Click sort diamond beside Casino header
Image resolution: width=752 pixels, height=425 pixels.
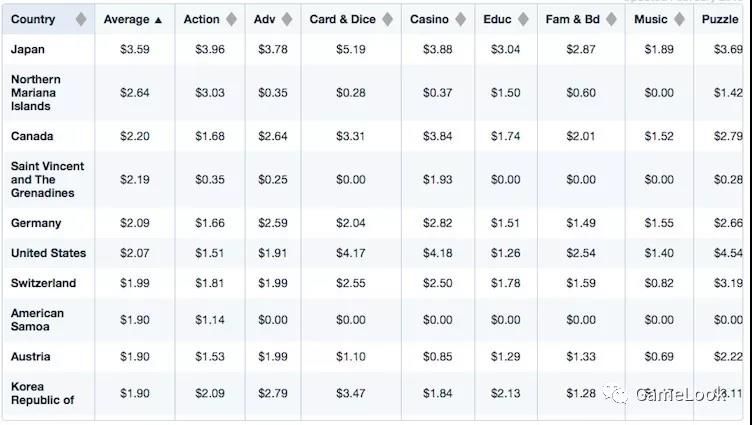point(460,19)
